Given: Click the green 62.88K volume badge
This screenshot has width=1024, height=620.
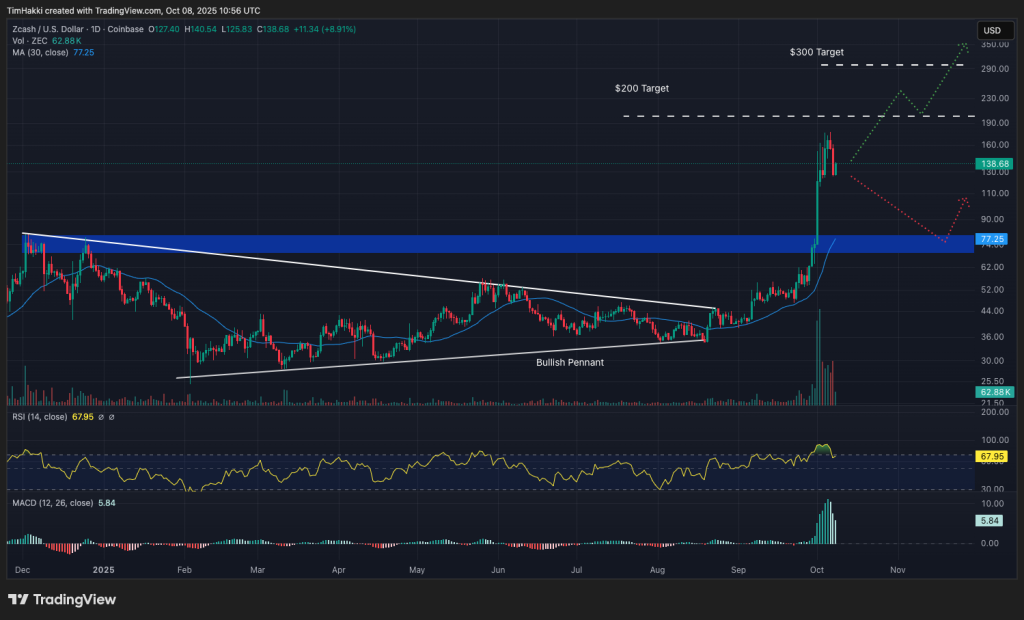Looking at the screenshot, I should 993,392.
